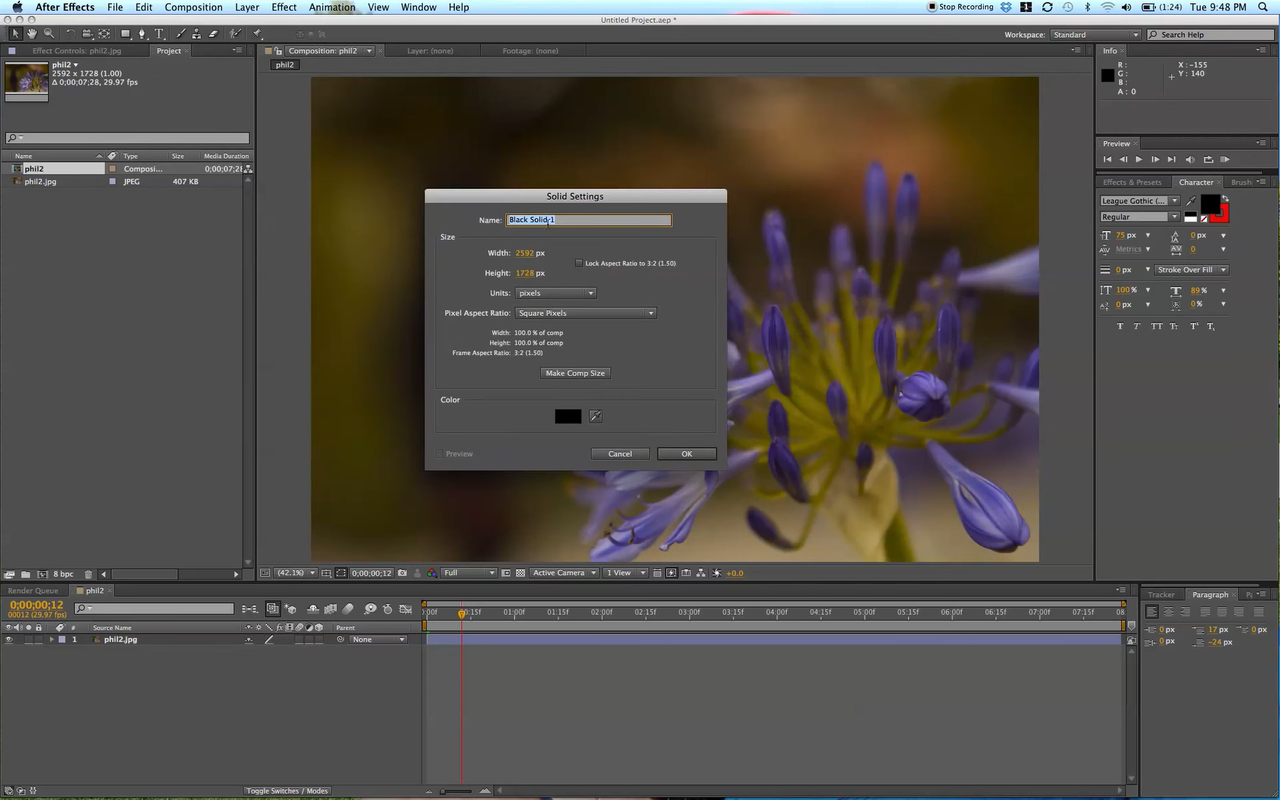Open the Pixel Aspect Ratio dropdown
The height and width of the screenshot is (800, 1280).
coord(586,312)
